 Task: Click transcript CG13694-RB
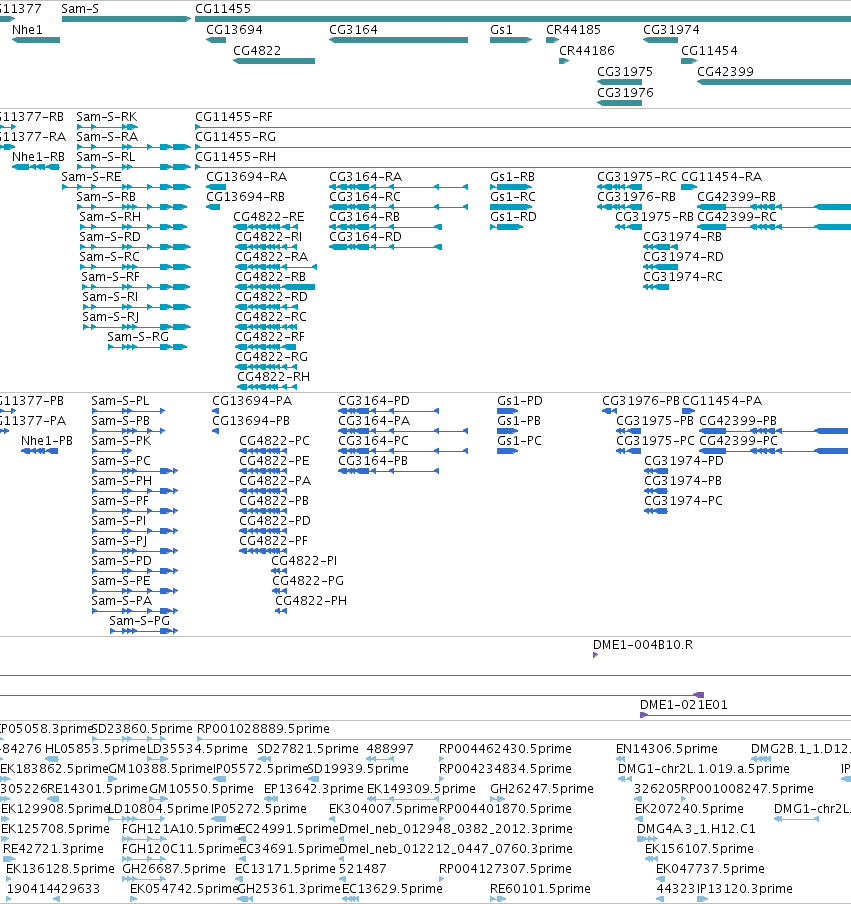[x=245, y=197]
